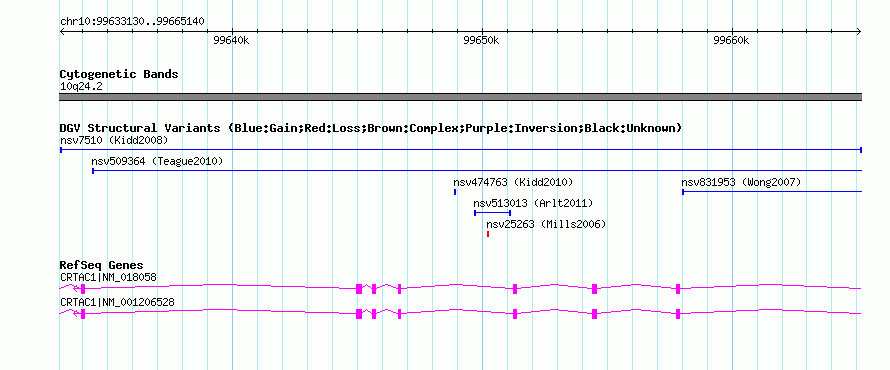
Task: Click the gray 10q24.2 cytogenetic band bar
Action: pyautogui.click(x=461, y=97)
